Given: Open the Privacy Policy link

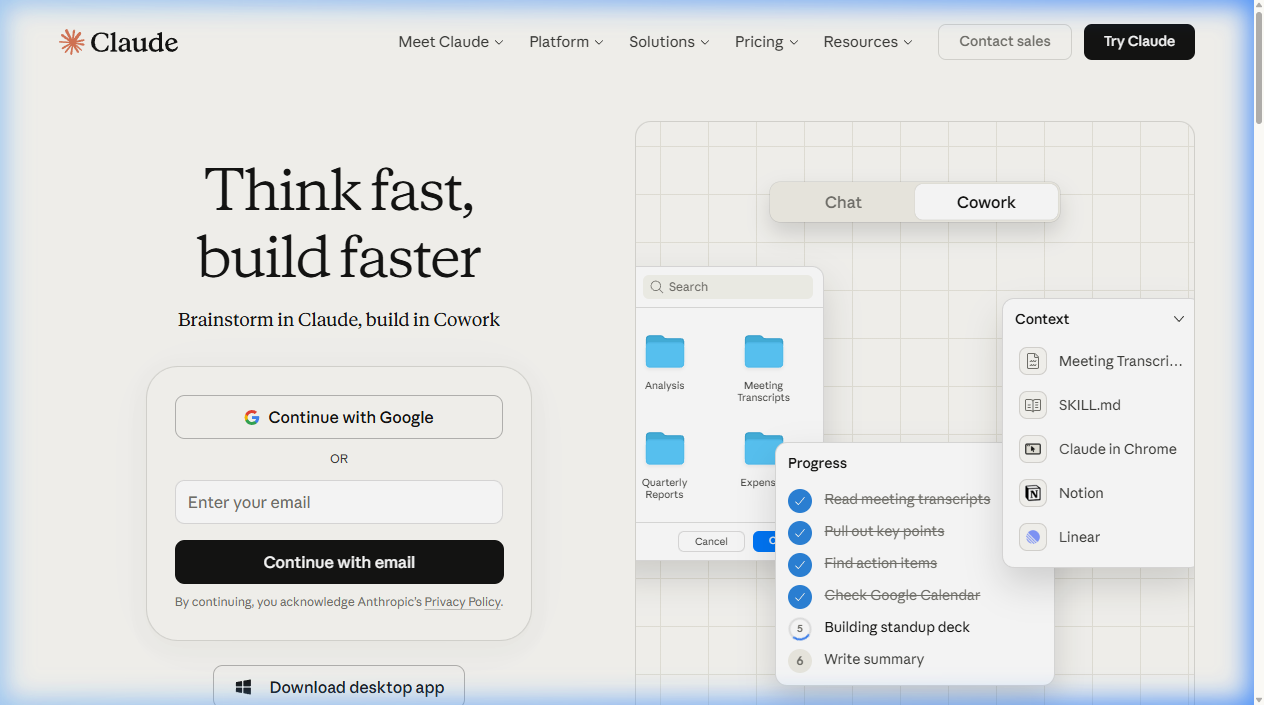Looking at the screenshot, I should [462, 602].
